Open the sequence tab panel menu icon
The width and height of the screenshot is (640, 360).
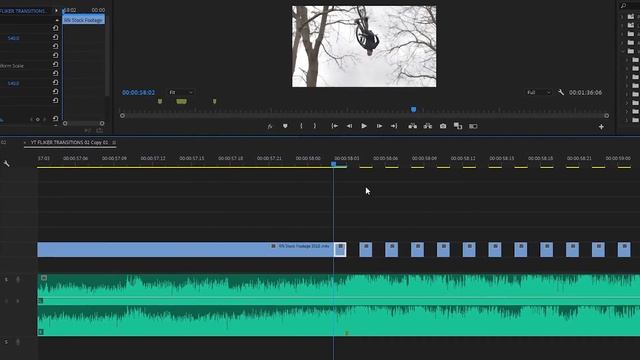tap(114, 142)
